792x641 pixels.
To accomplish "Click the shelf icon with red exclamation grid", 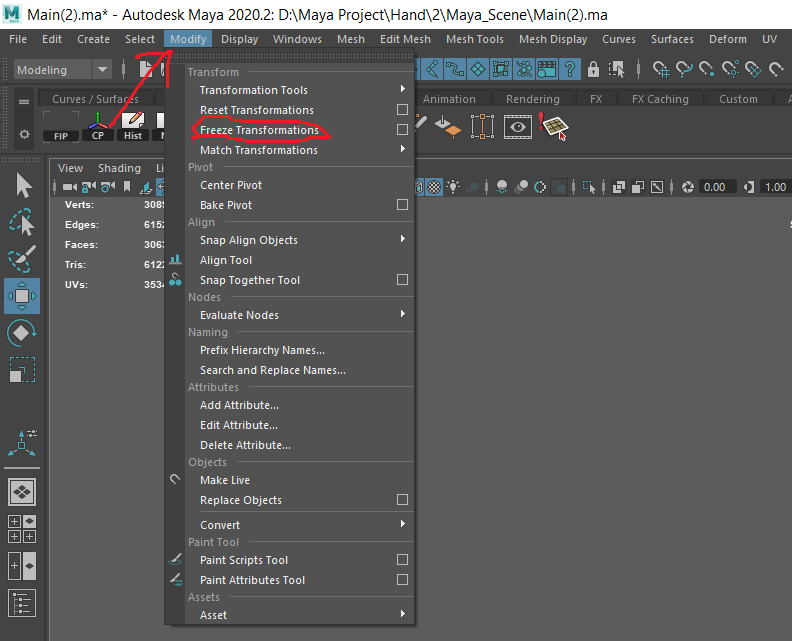I will (554, 126).
